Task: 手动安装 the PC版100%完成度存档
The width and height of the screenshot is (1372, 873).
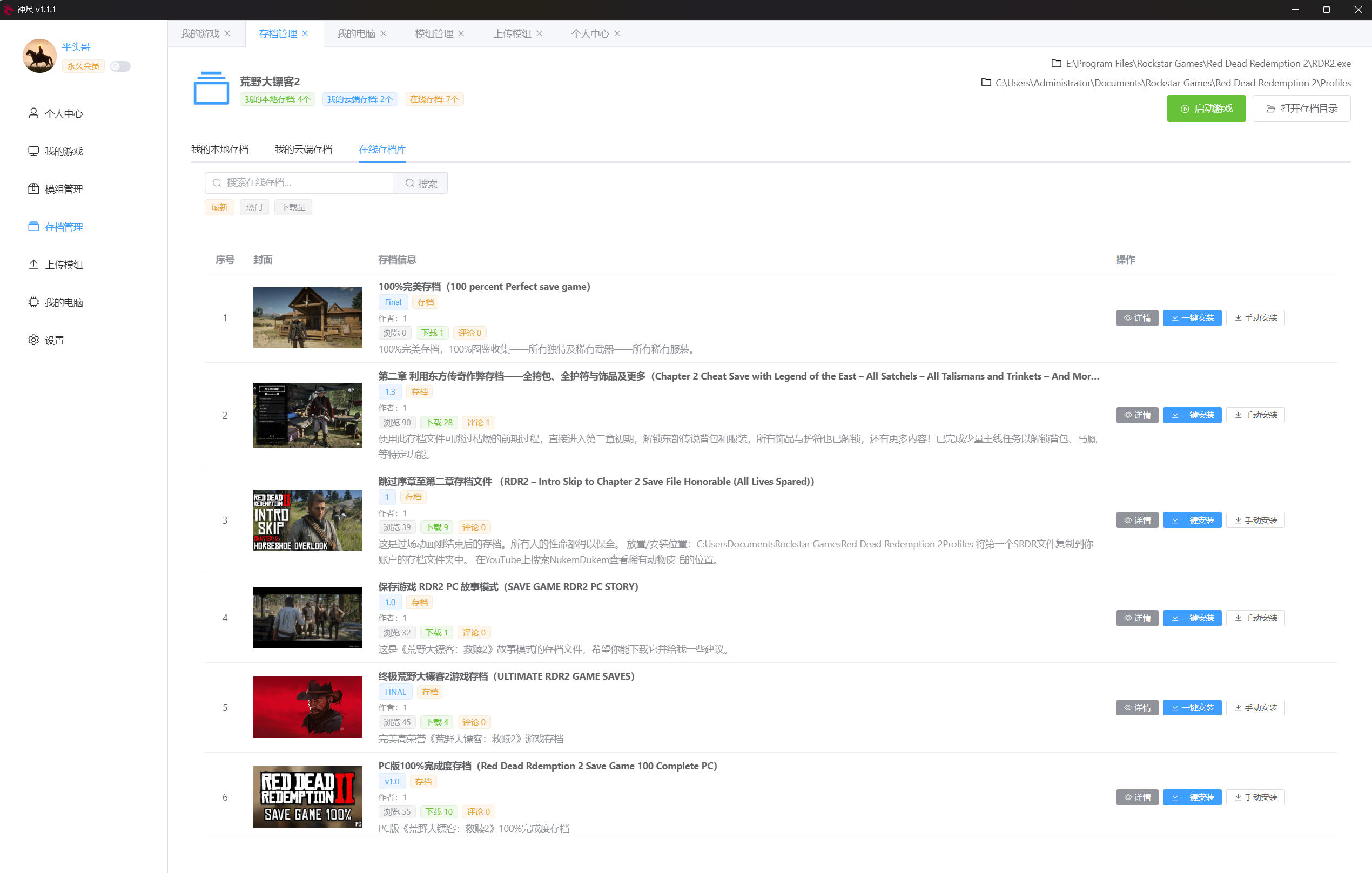Action: click(1256, 797)
